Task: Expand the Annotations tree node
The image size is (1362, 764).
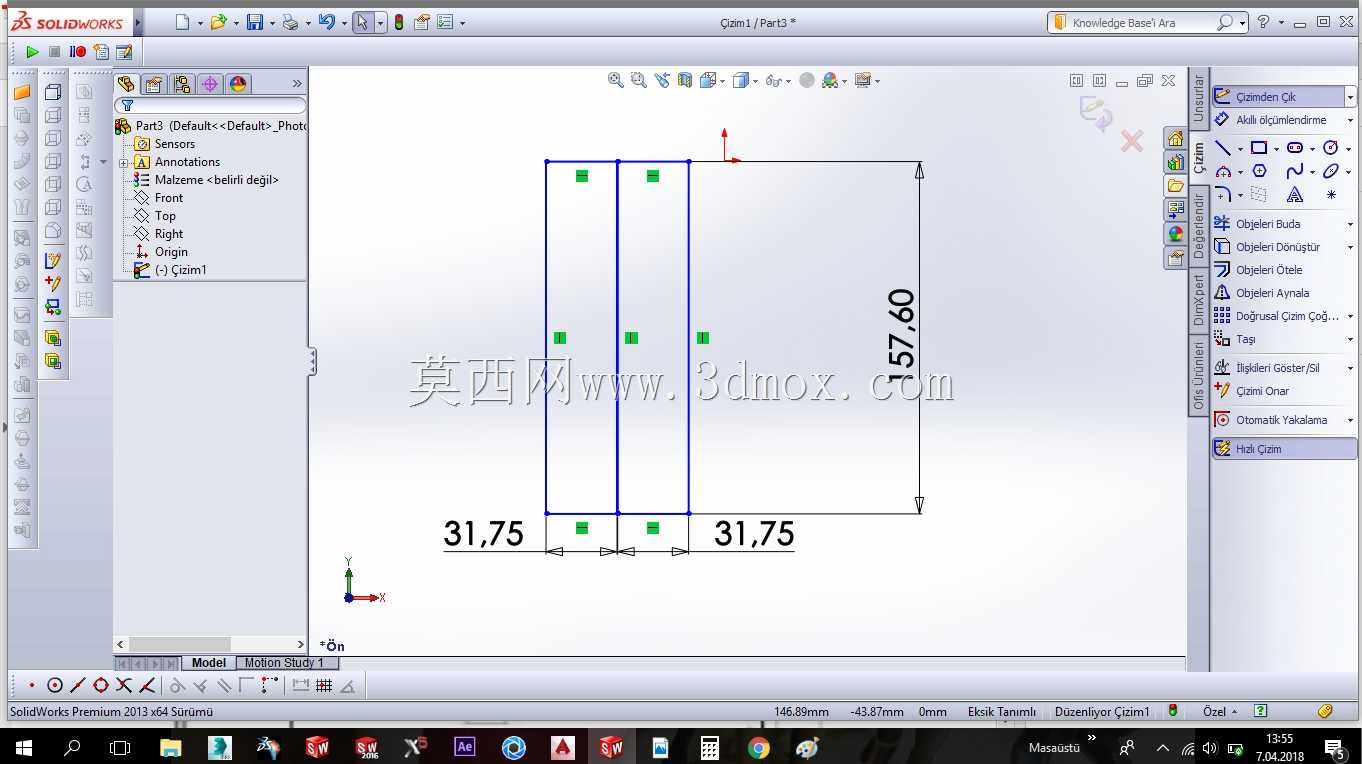Action: [124, 162]
